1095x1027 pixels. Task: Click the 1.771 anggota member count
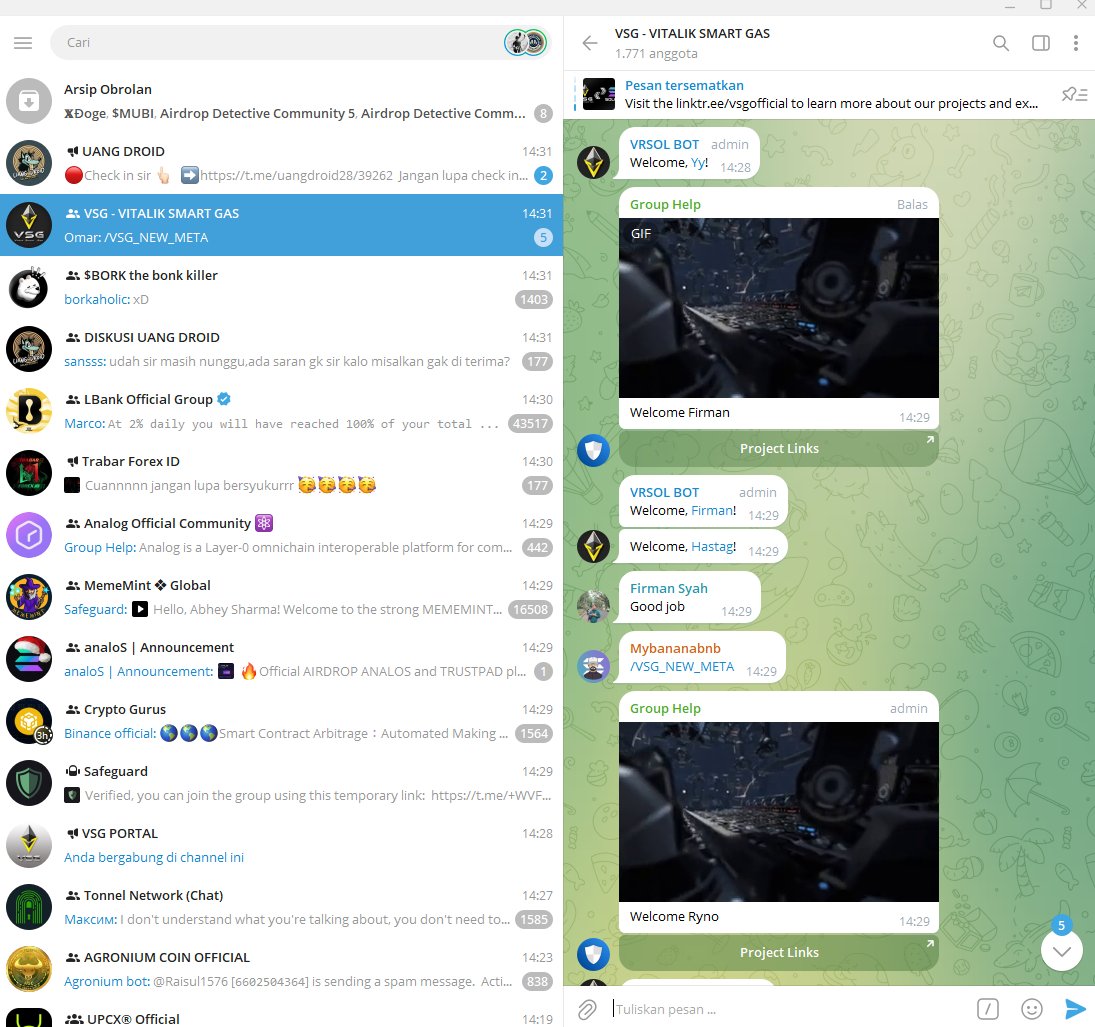[x=656, y=54]
